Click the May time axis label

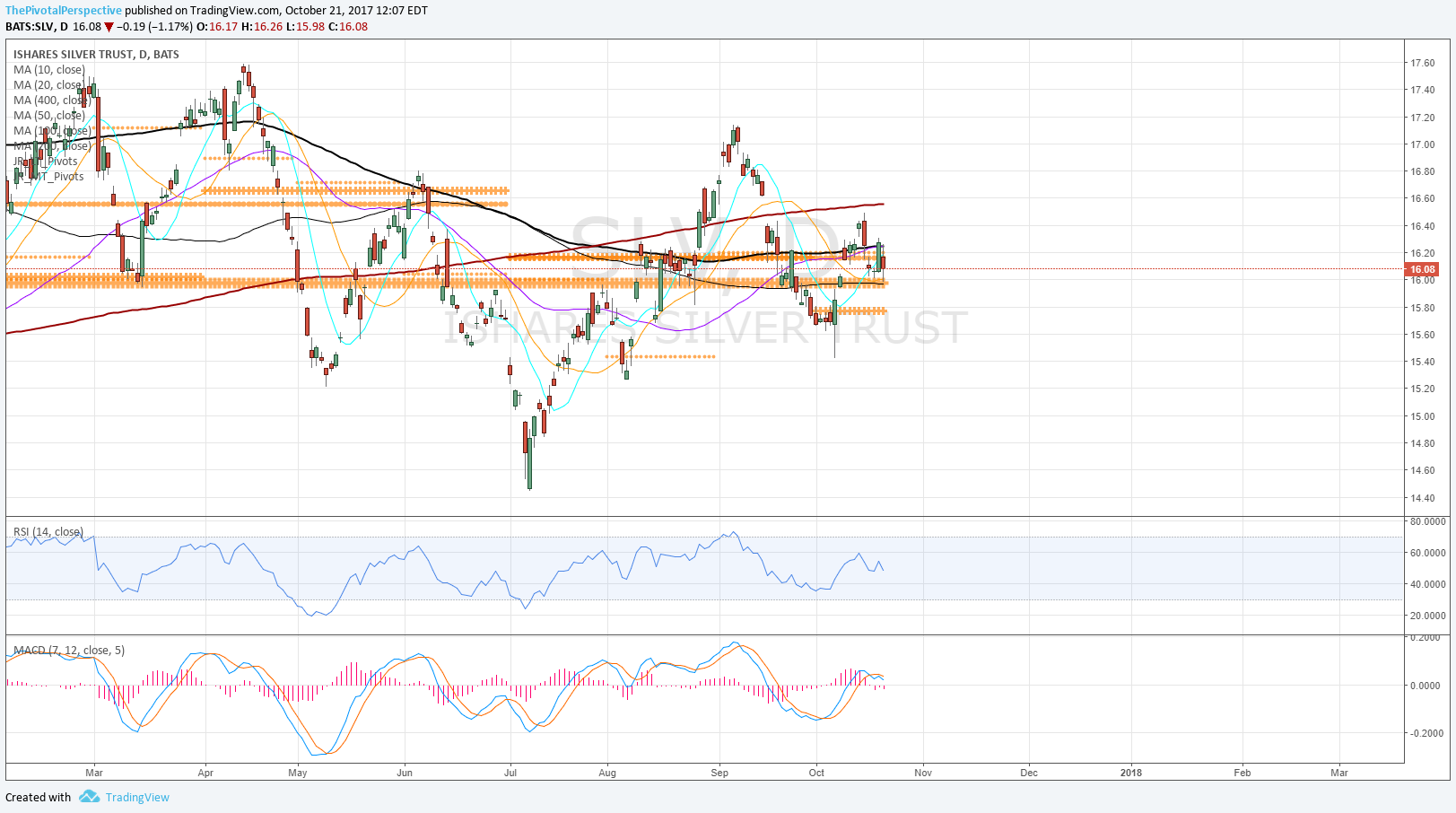[298, 773]
